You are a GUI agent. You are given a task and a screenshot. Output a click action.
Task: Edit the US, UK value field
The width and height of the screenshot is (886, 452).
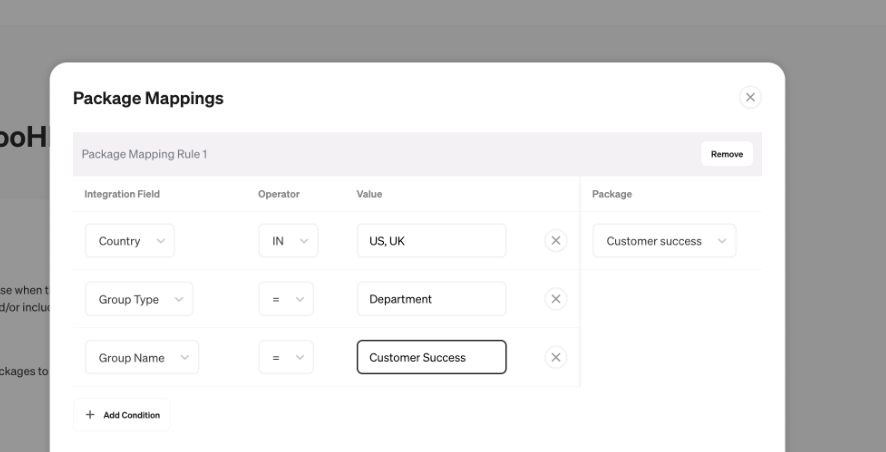pyautogui.click(x=431, y=241)
